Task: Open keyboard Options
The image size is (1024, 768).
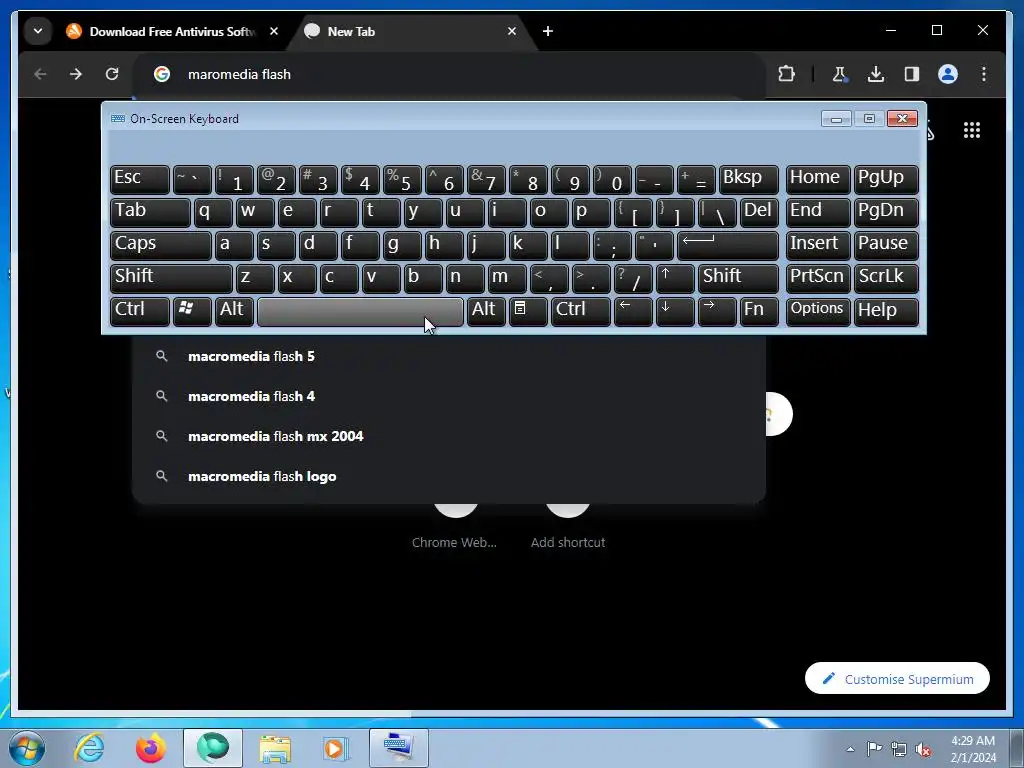Action: point(818,312)
